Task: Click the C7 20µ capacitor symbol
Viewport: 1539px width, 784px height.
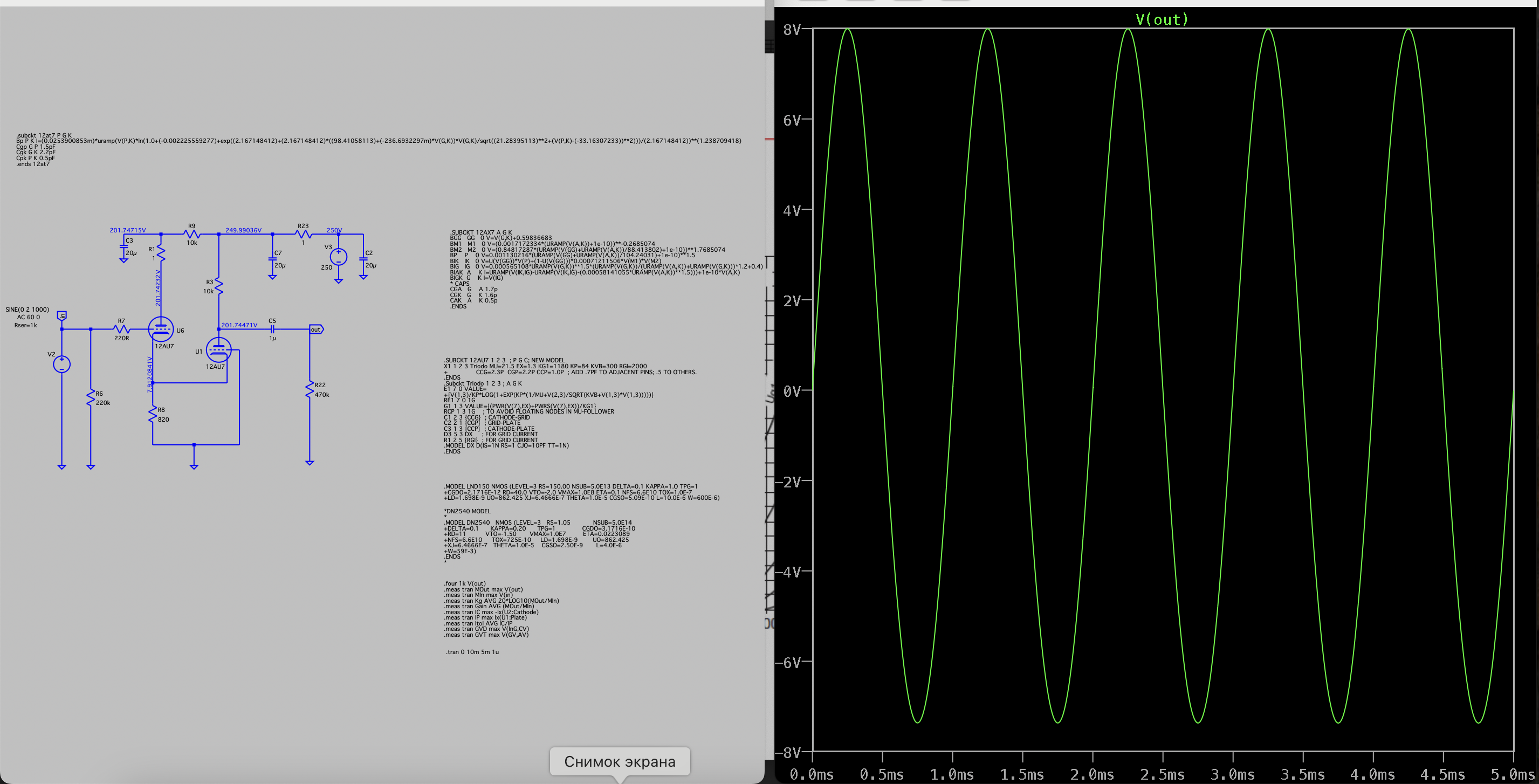Action: pyautogui.click(x=272, y=258)
